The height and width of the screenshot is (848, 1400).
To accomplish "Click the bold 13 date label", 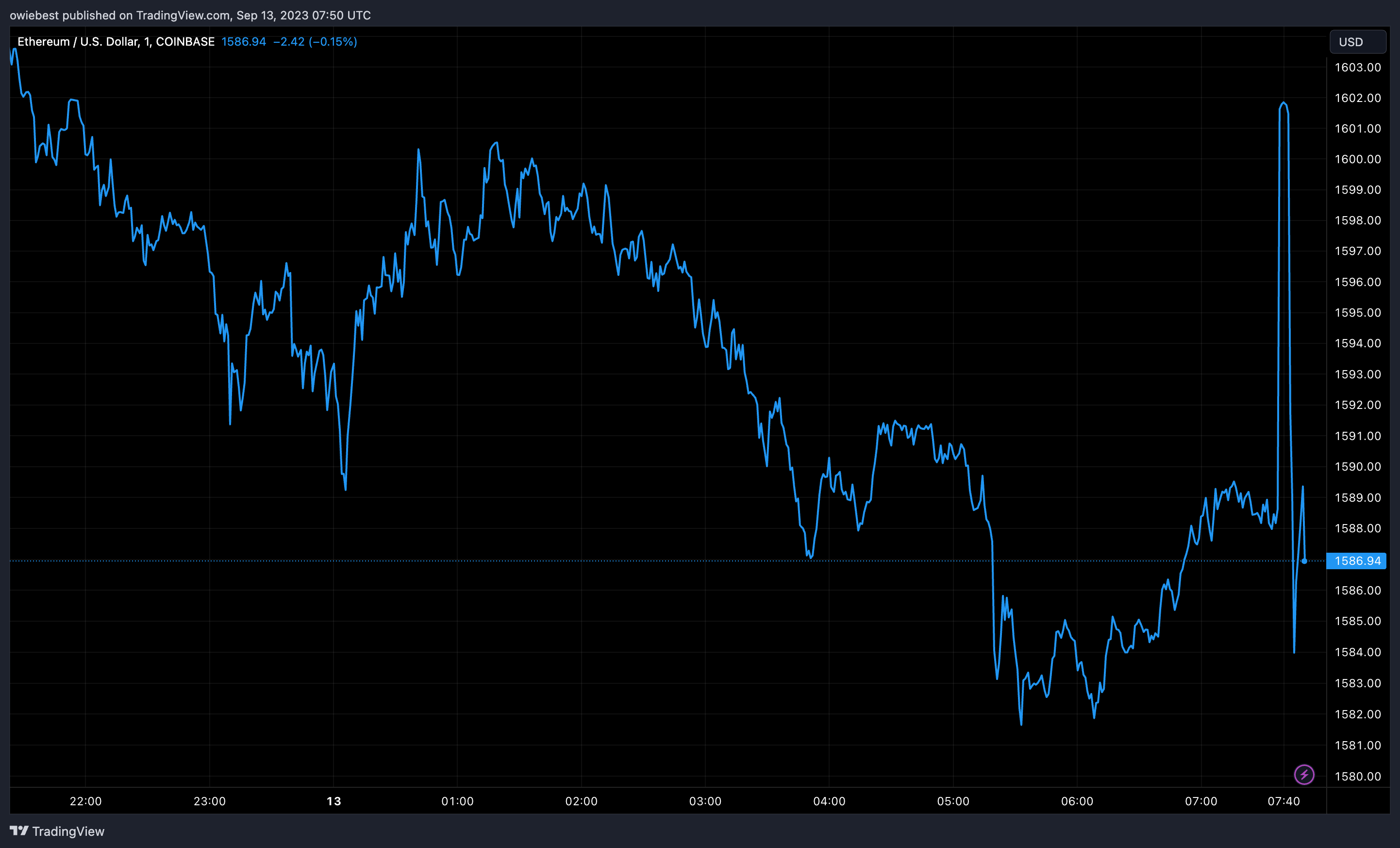I will [333, 801].
